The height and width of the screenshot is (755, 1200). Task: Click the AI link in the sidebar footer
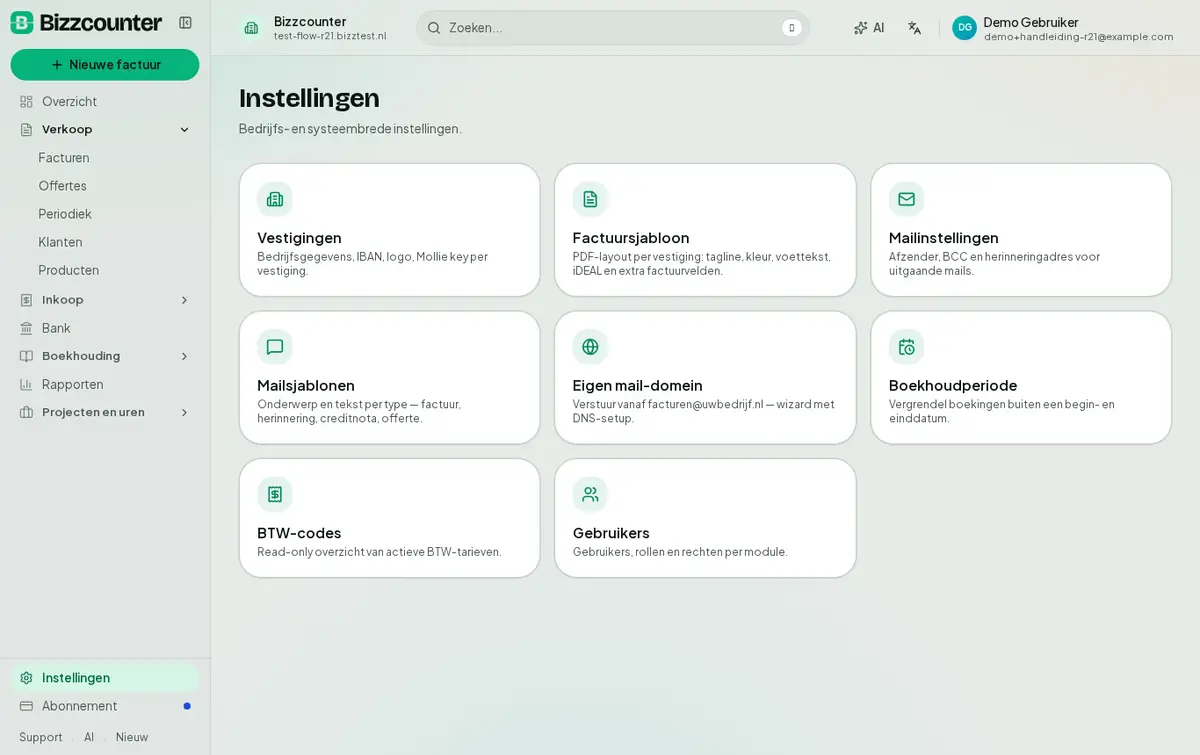[x=89, y=737]
